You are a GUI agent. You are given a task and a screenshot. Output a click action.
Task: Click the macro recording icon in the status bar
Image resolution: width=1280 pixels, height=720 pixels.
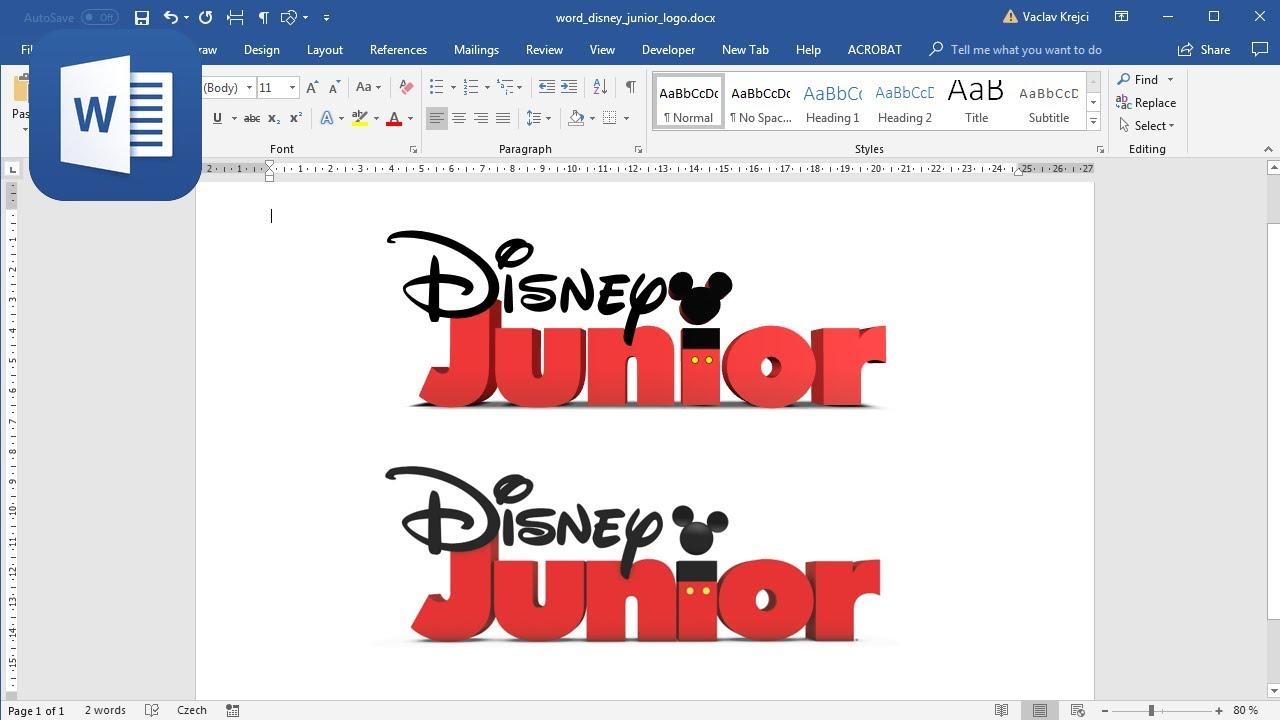(x=233, y=710)
